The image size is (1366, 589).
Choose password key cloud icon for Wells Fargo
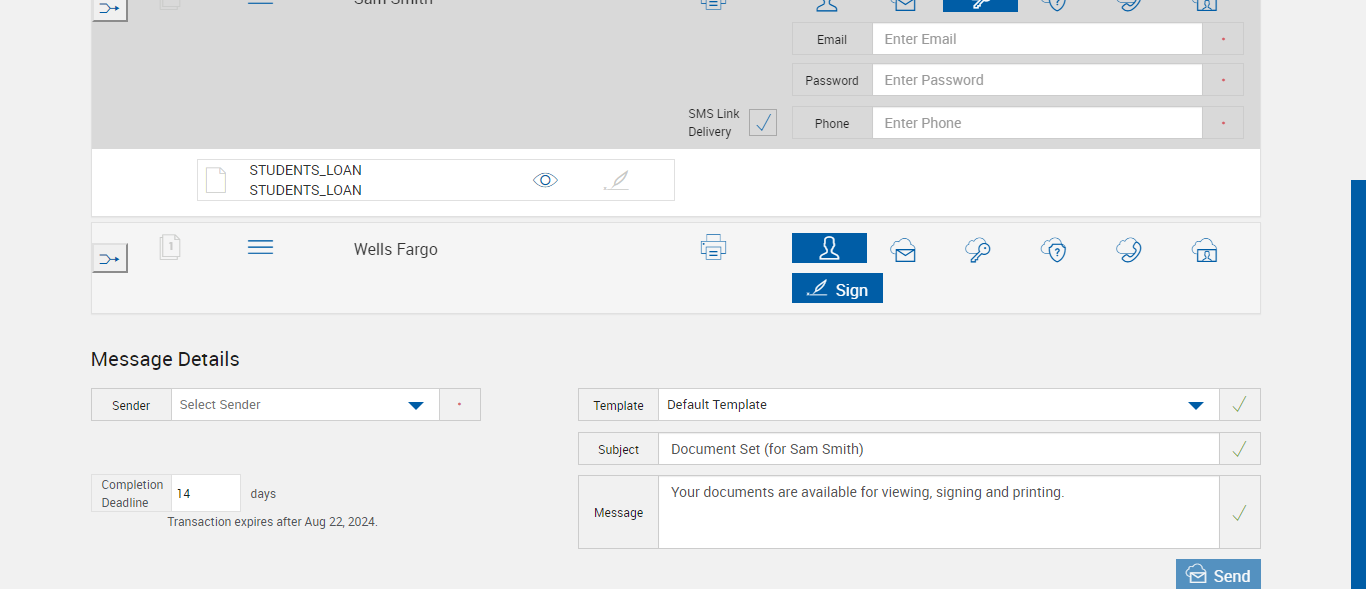(978, 250)
